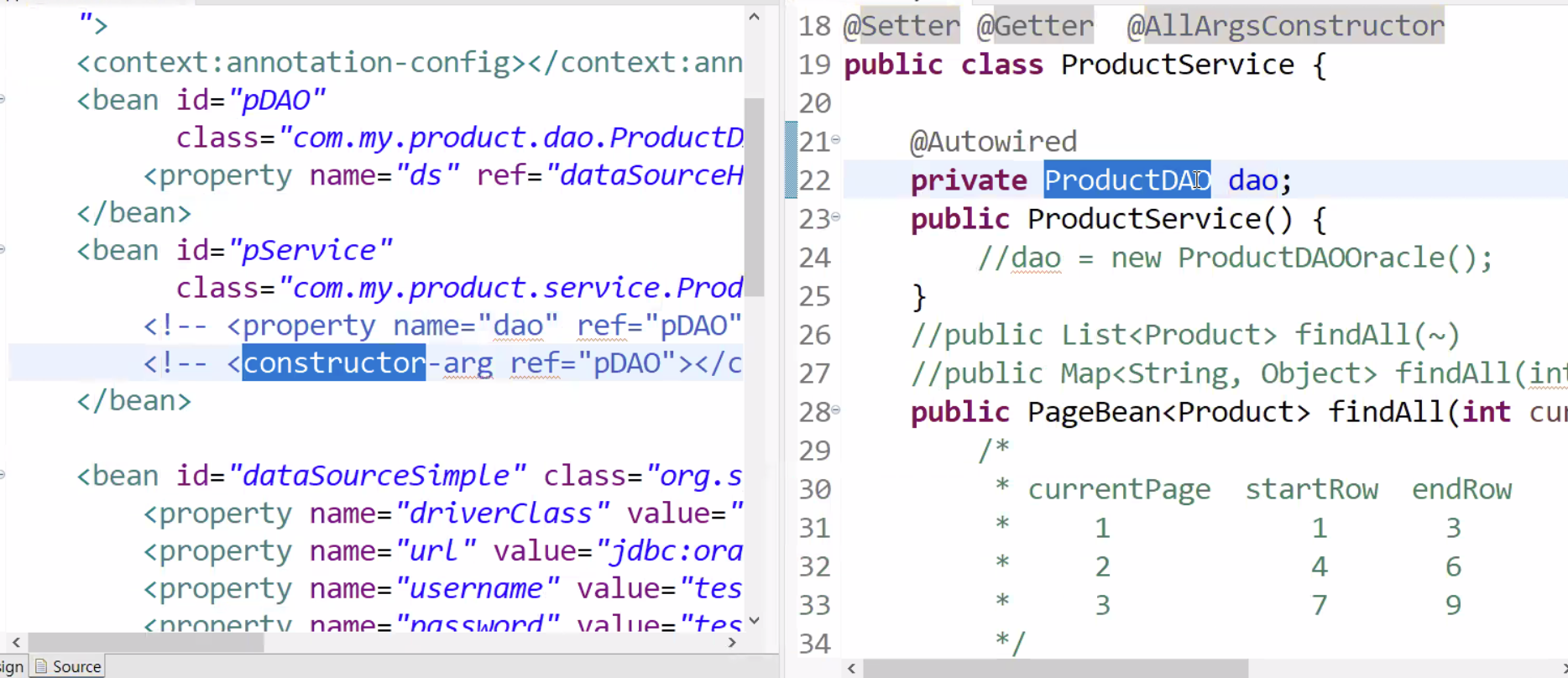Switch to the Design tab of XML editor
Screen dimensions: 1568x678
tap(13, 666)
